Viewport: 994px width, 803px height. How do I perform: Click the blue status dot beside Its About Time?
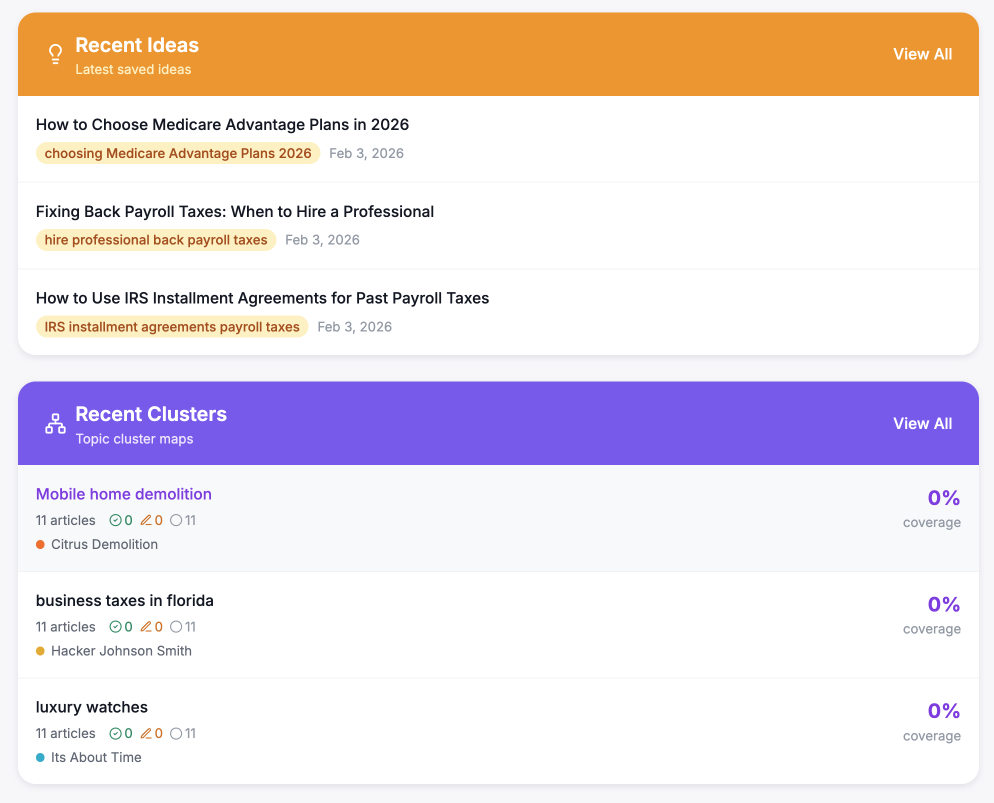(40, 757)
